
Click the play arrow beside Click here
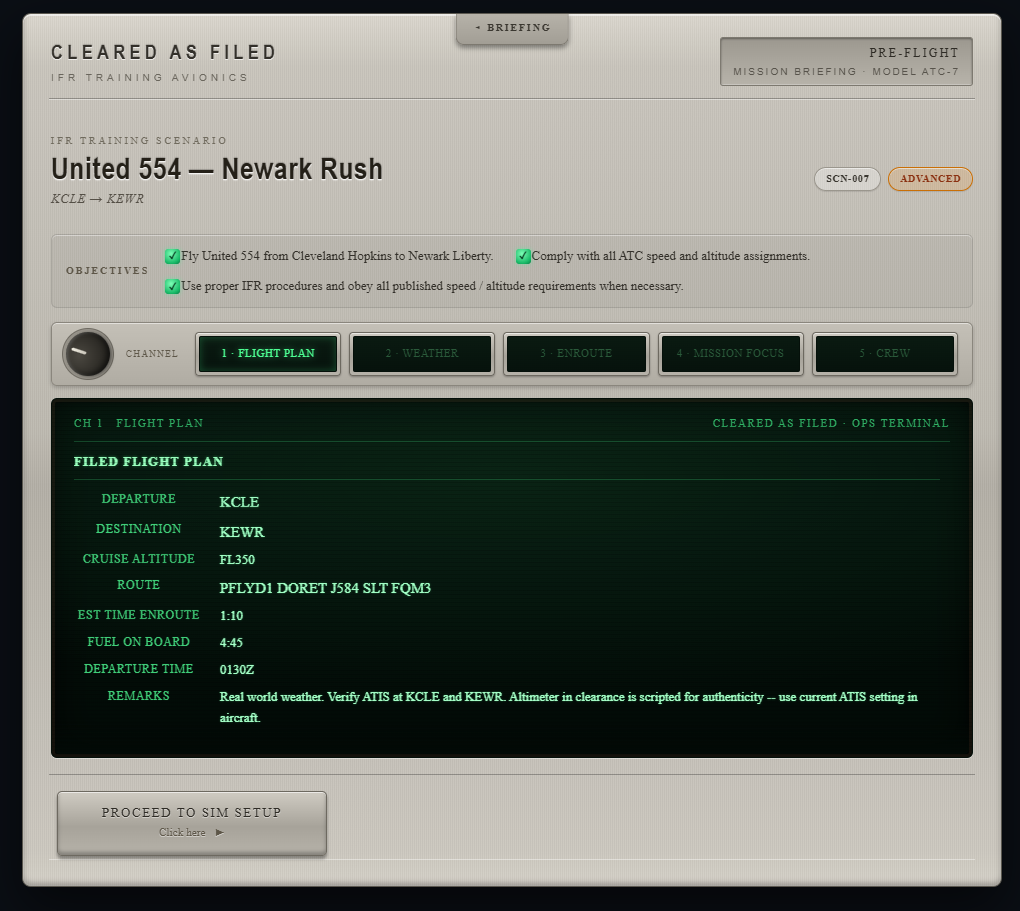220,832
